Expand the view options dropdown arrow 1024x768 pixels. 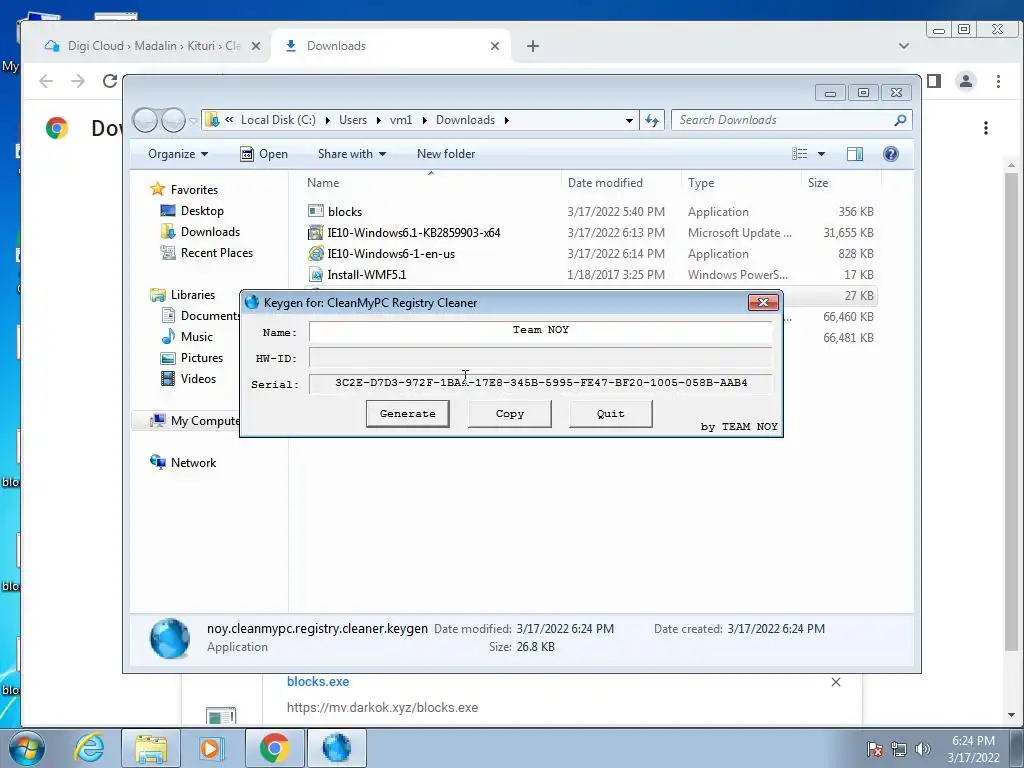pyautogui.click(x=822, y=154)
